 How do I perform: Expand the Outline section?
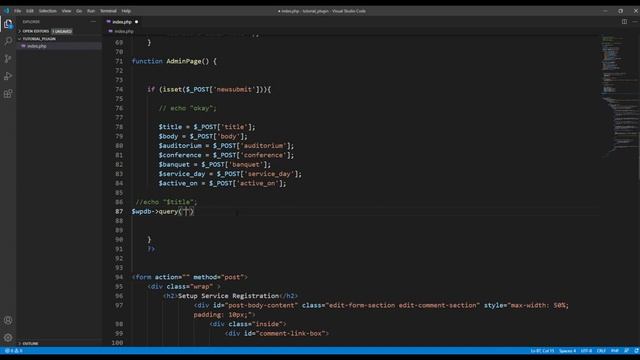[28, 344]
